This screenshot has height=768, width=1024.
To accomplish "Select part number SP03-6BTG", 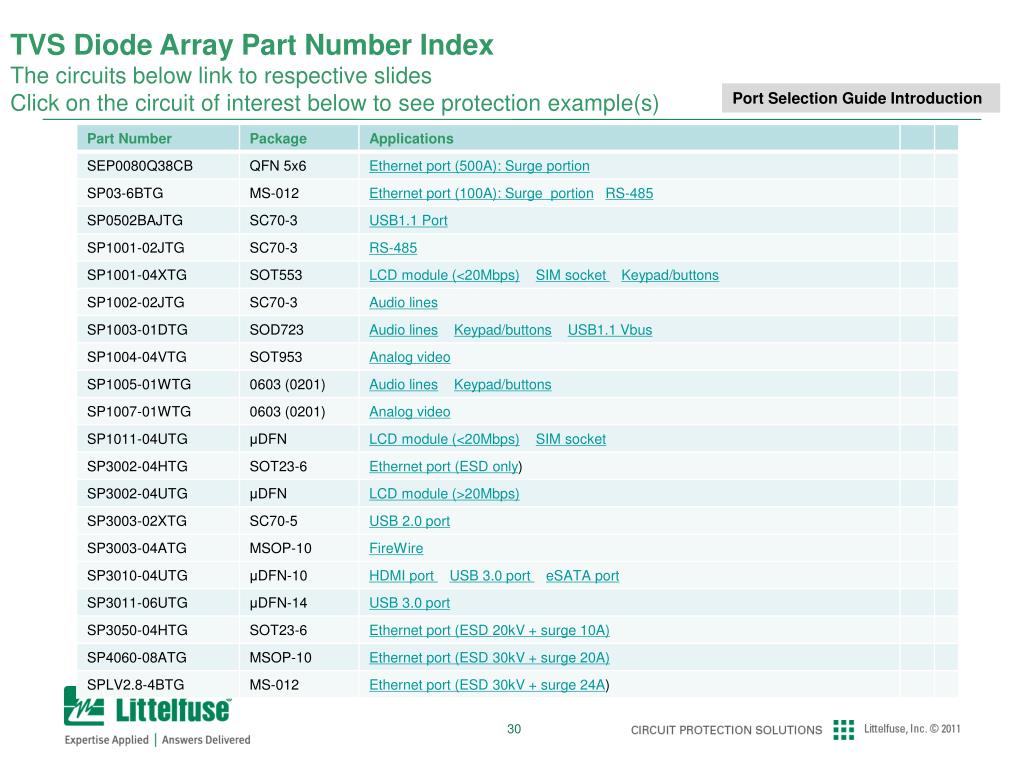I will coord(125,193).
